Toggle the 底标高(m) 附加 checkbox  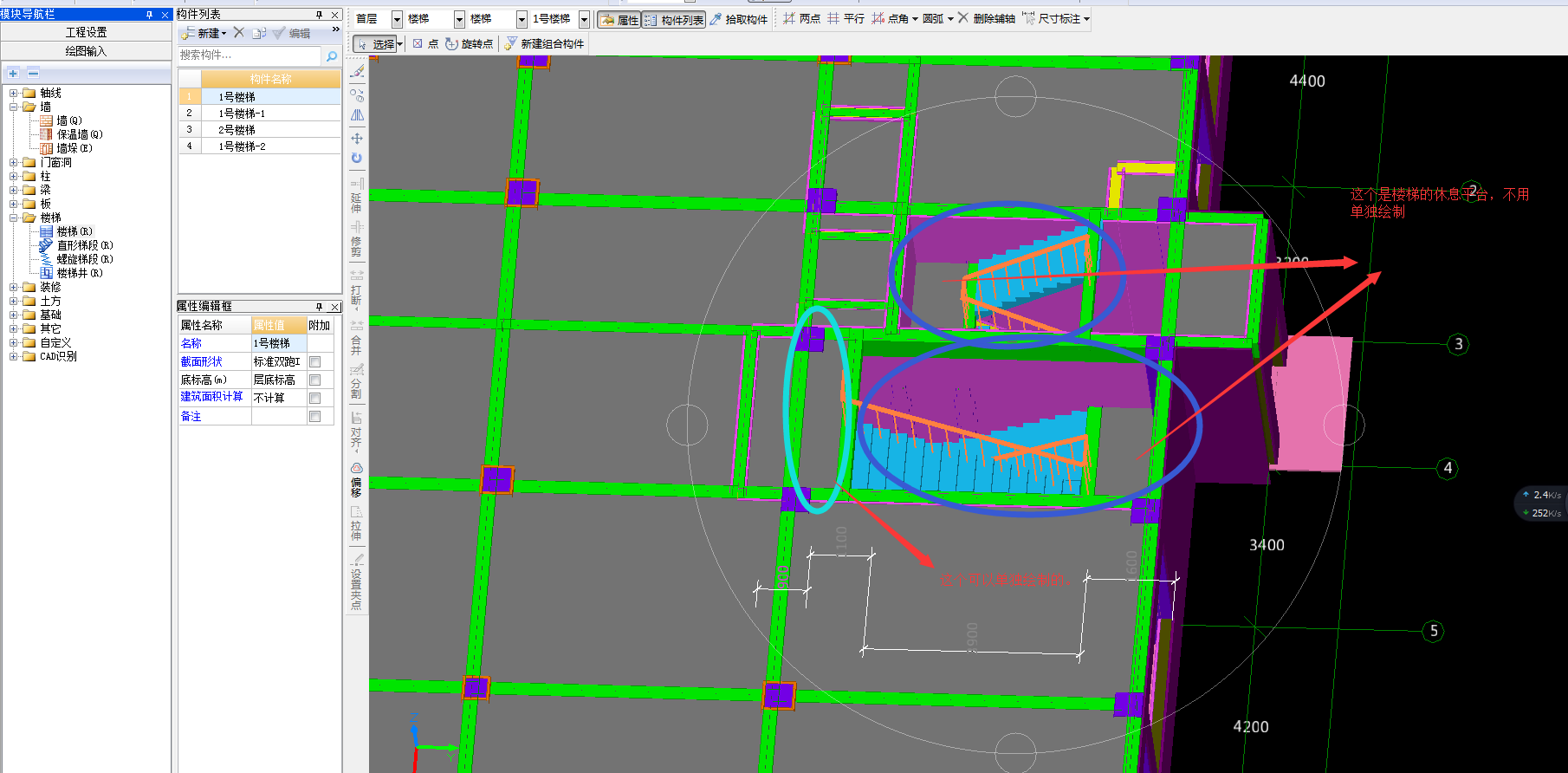[315, 380]
